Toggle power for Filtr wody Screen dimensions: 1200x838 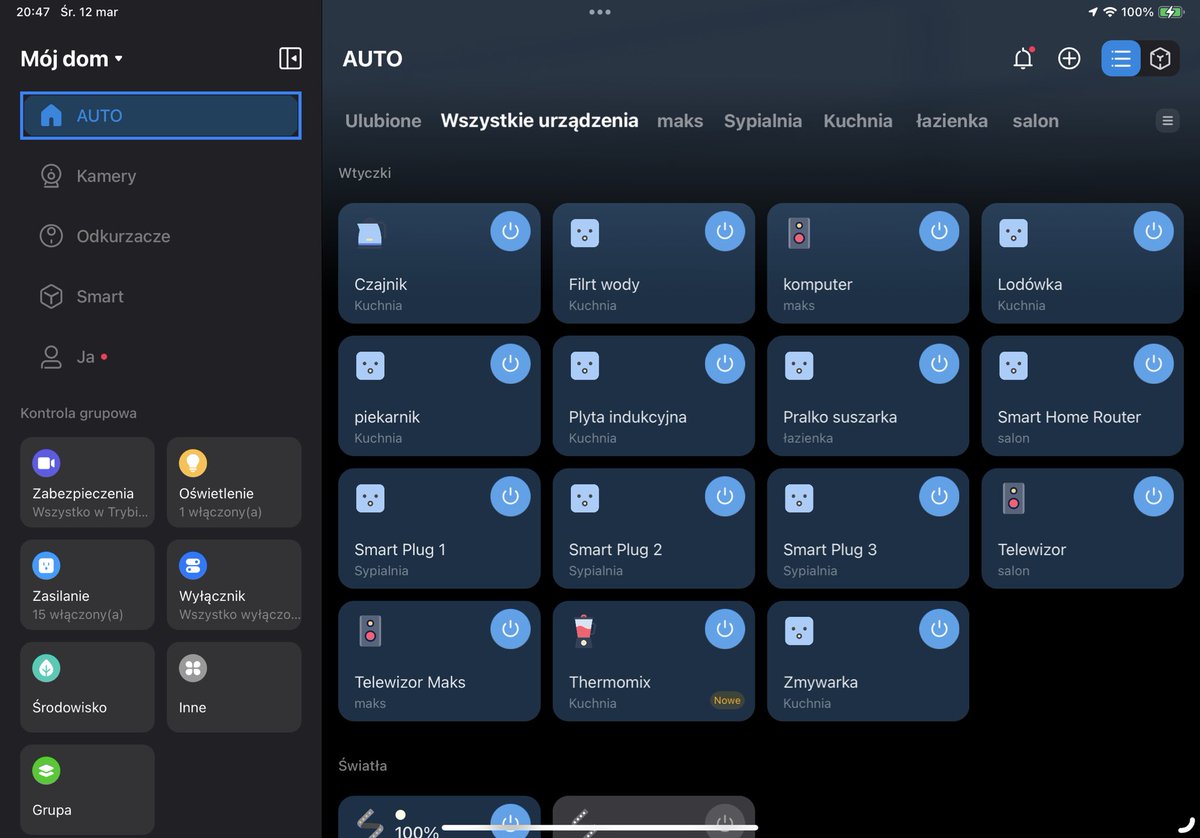[x=725, y=231]
